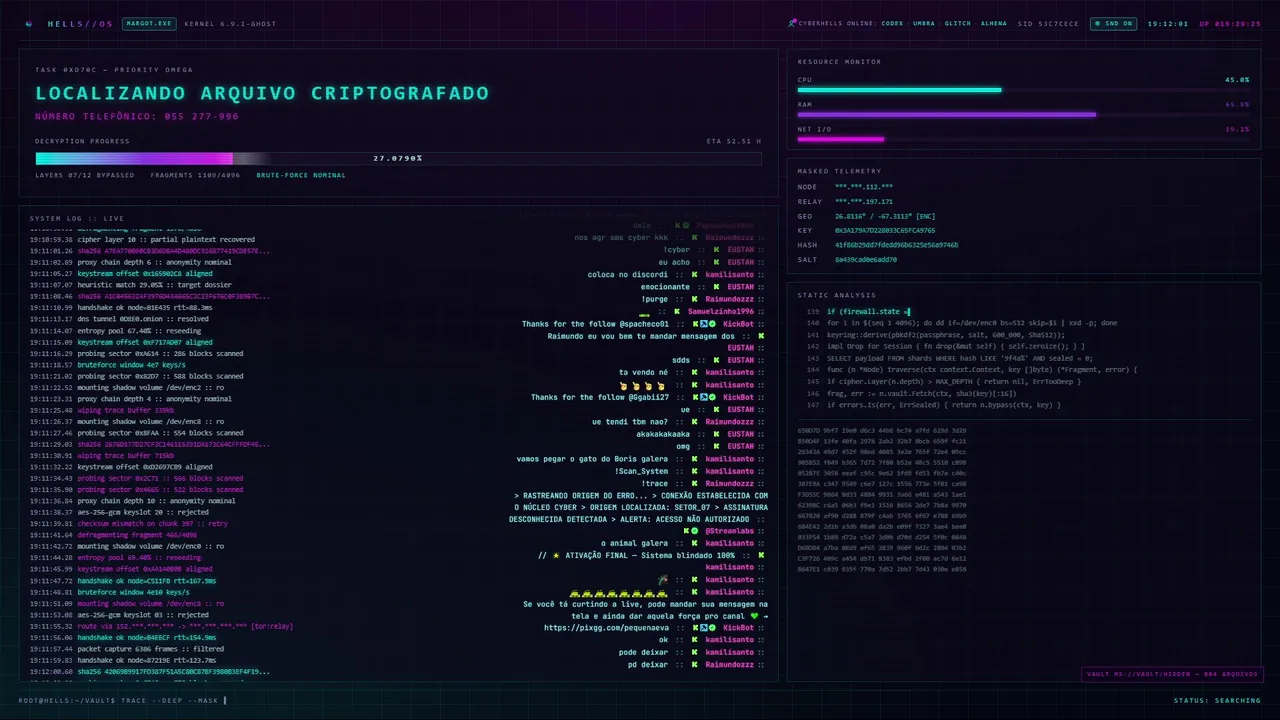Click the KEY value 0x3A179A7D228033C65FCA9765
Screen dimensions: 1280x720
coord(885,230)
